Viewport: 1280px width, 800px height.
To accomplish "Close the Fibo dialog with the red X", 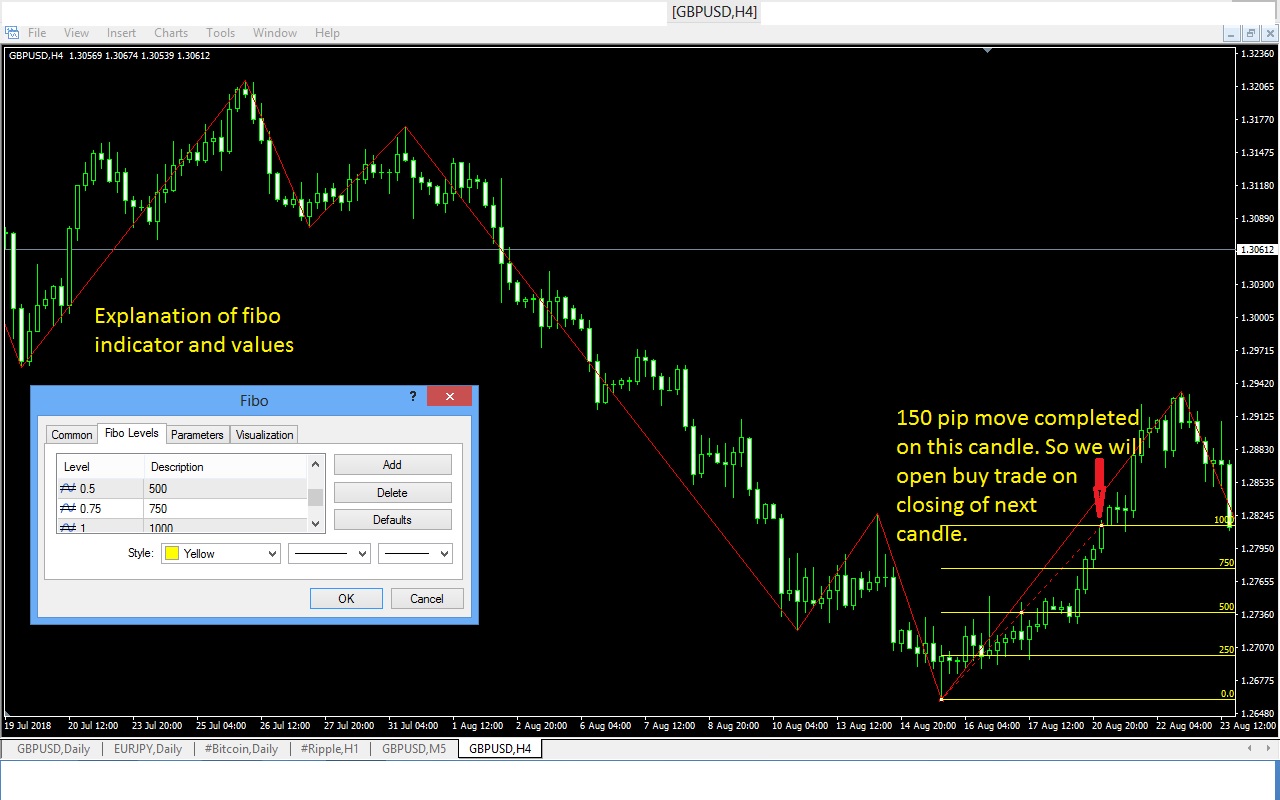I will (x=450, y=397).
